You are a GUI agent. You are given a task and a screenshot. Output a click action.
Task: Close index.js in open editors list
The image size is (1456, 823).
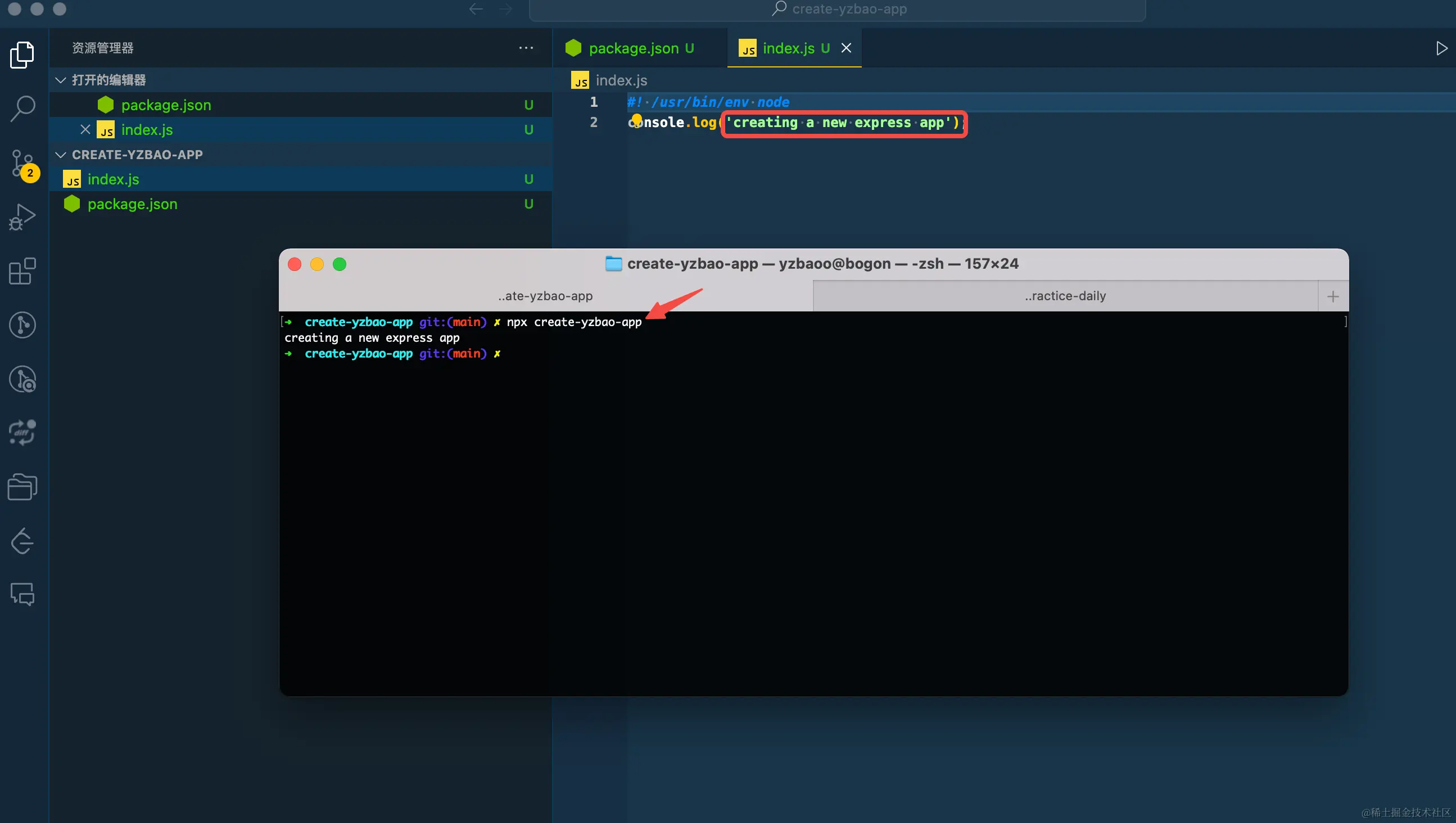[85, 129]
